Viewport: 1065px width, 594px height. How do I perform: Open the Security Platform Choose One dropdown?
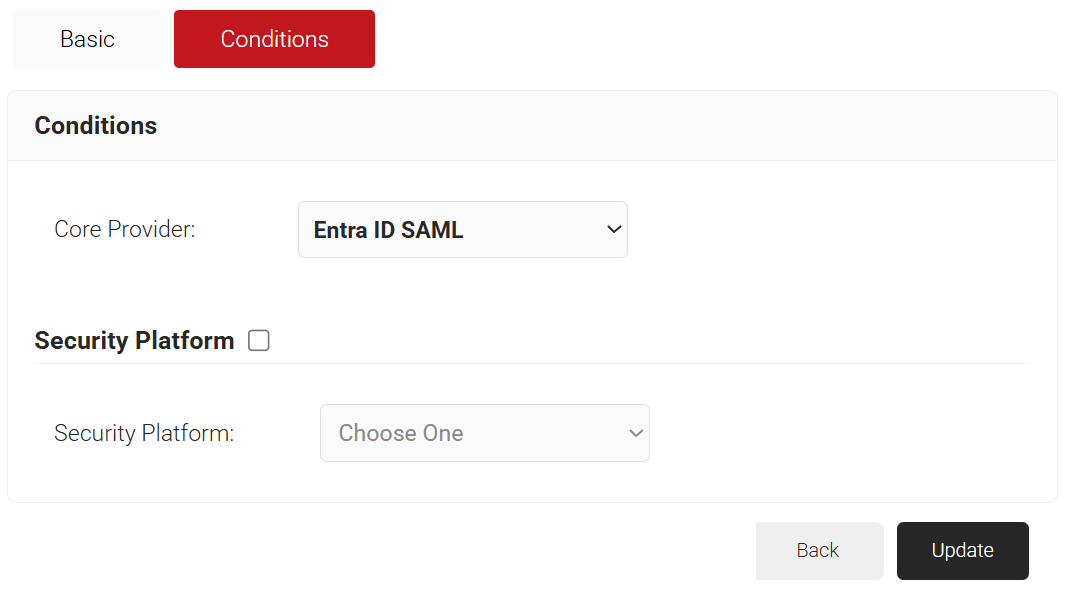(x=484, y=433)
